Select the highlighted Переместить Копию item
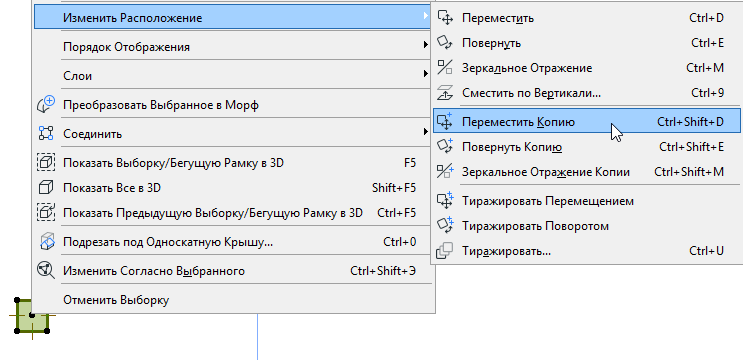Screen dimensions: 743x360 point(586,122)
